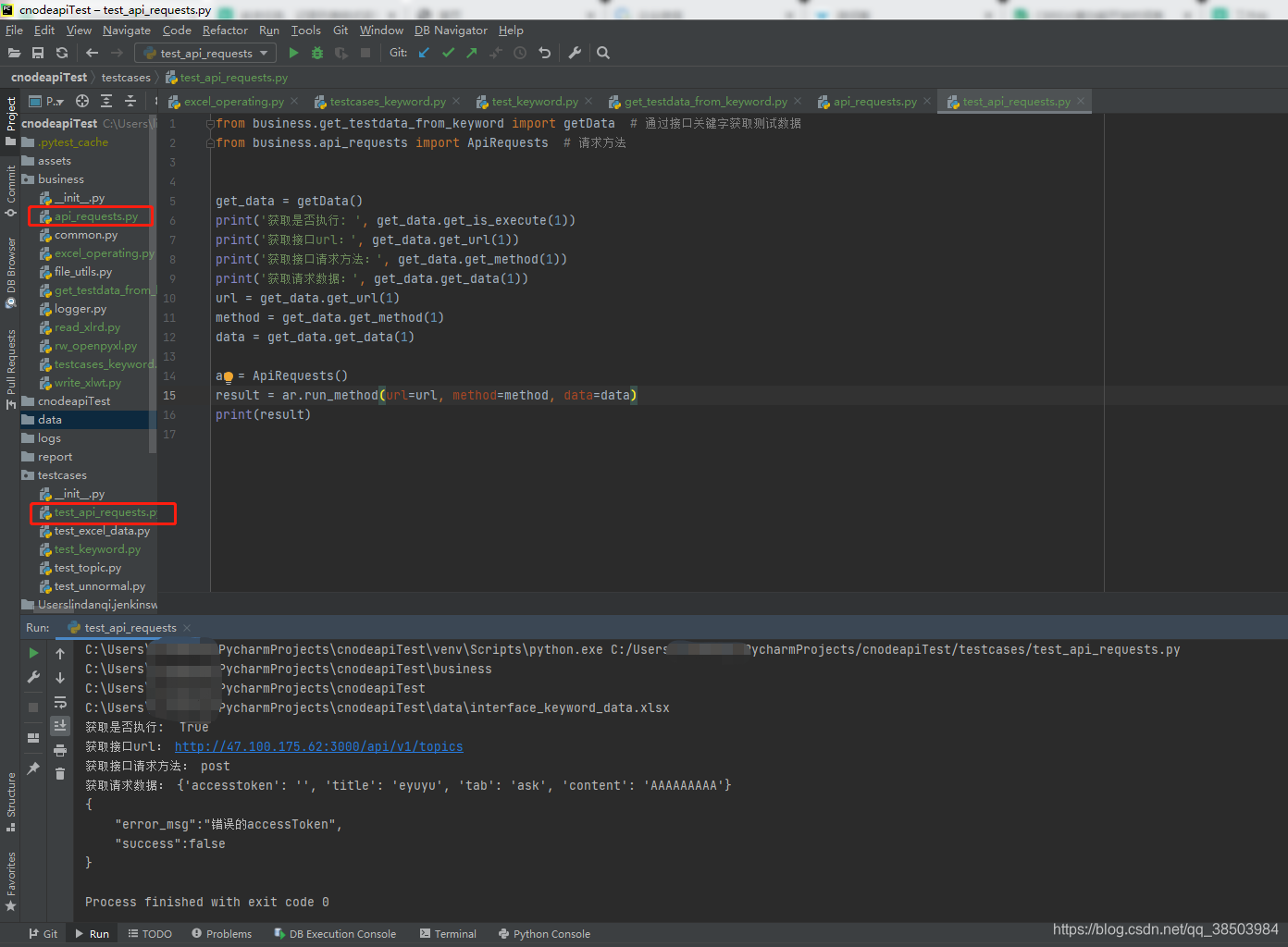The image size is (1288, 947).
Task: Rerun using green play in Run panel
Action: (33, 653)
